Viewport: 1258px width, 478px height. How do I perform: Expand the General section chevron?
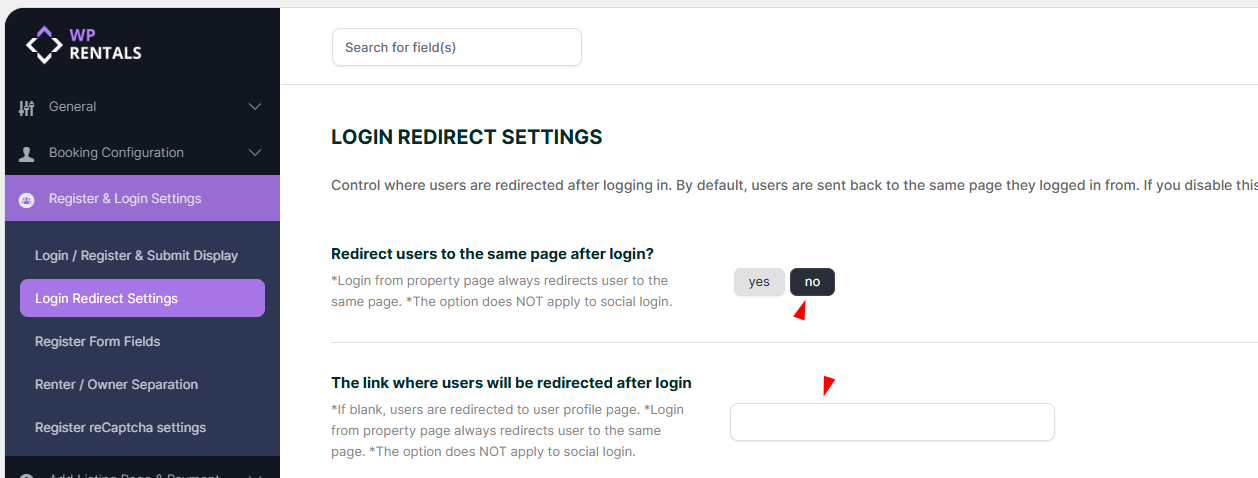(255, 107)
